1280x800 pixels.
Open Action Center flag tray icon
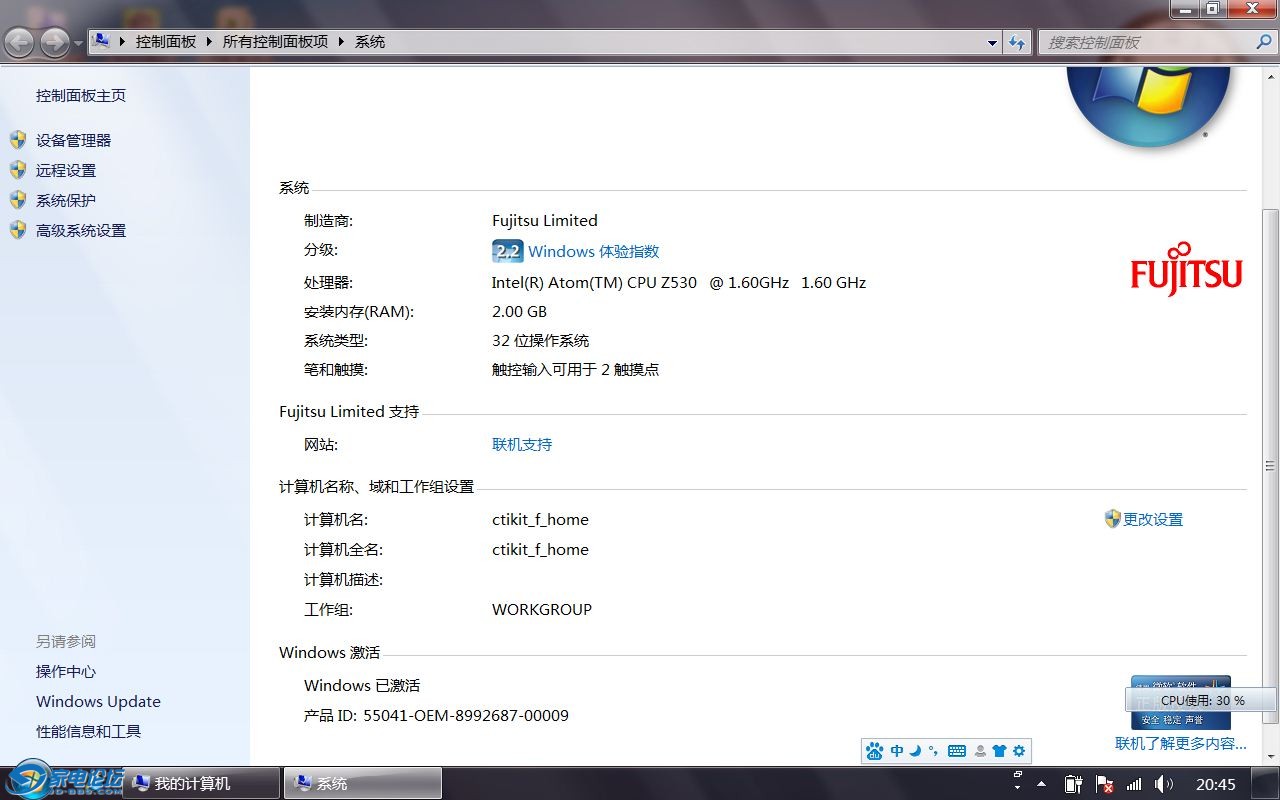click(x=1104, y=784)
